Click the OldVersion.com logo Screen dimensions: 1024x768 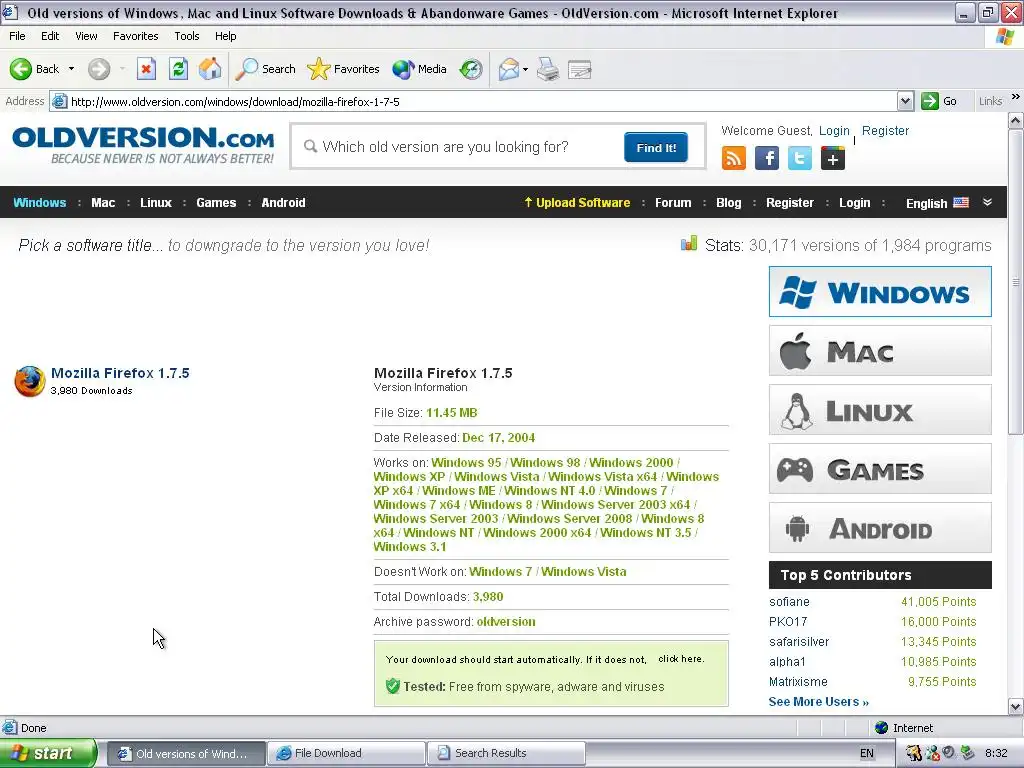[143, 145]
